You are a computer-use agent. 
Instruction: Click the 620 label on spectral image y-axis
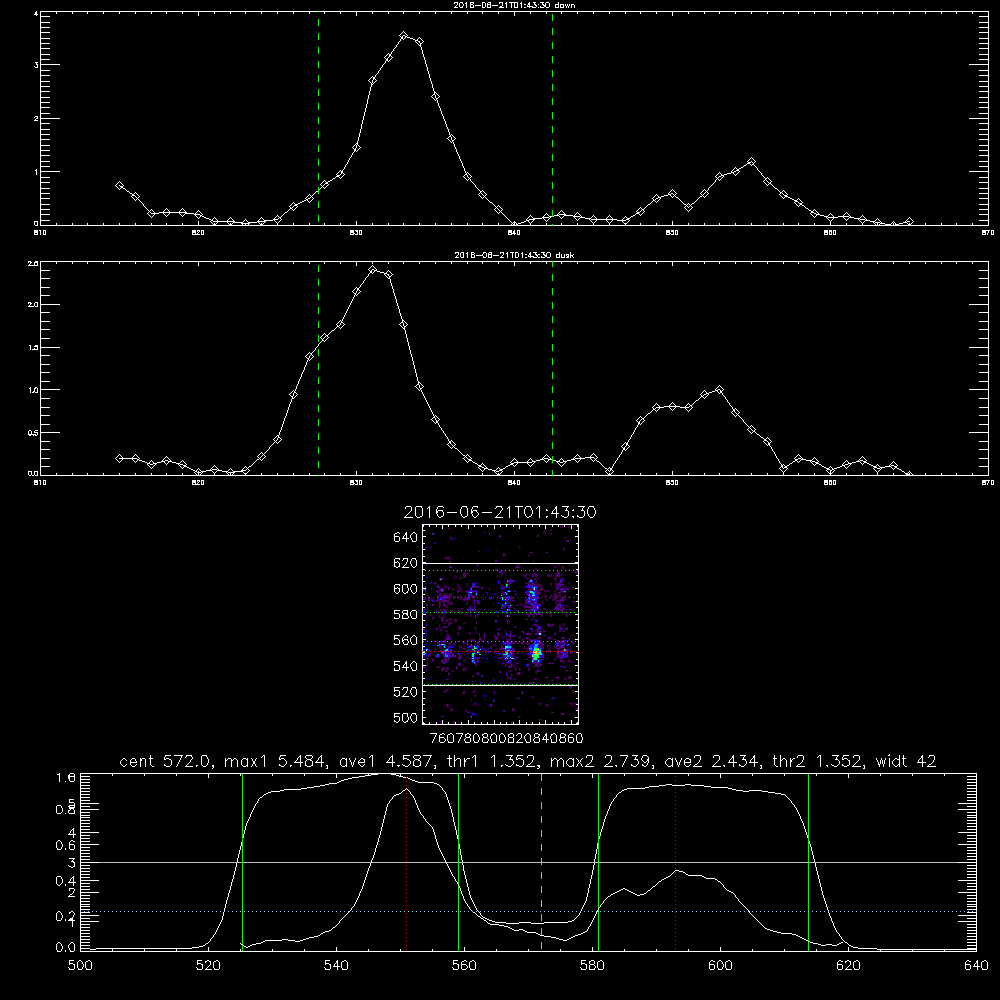[x=406, y=563]
